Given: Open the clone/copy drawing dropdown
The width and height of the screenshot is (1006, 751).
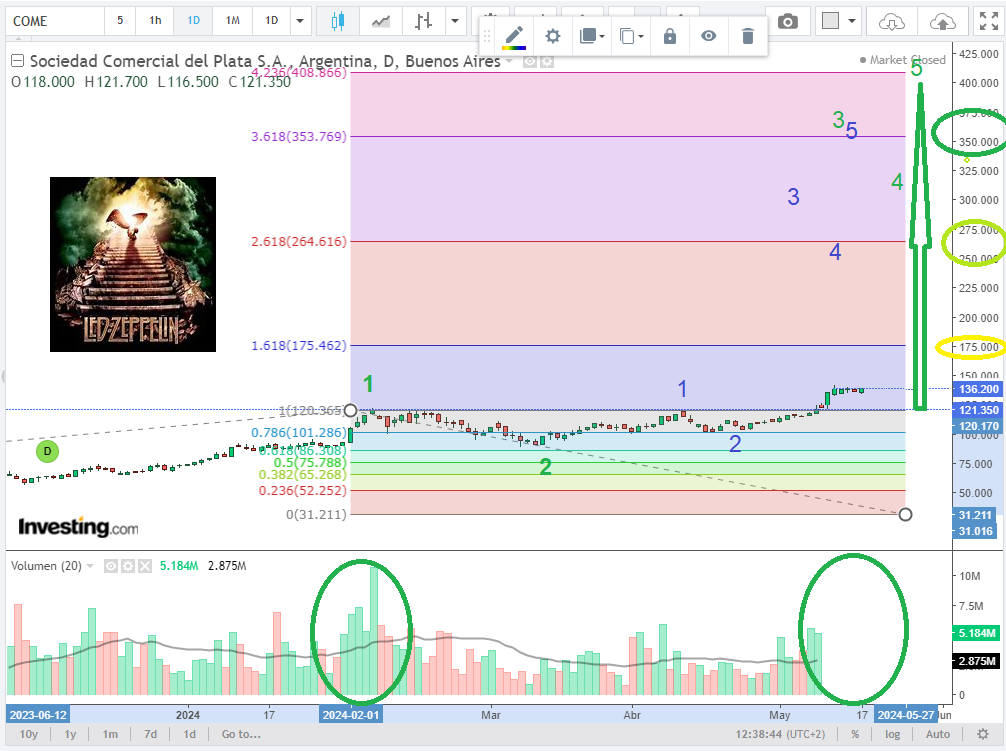Looking at the screenshot, I should (x=631, y=37).
